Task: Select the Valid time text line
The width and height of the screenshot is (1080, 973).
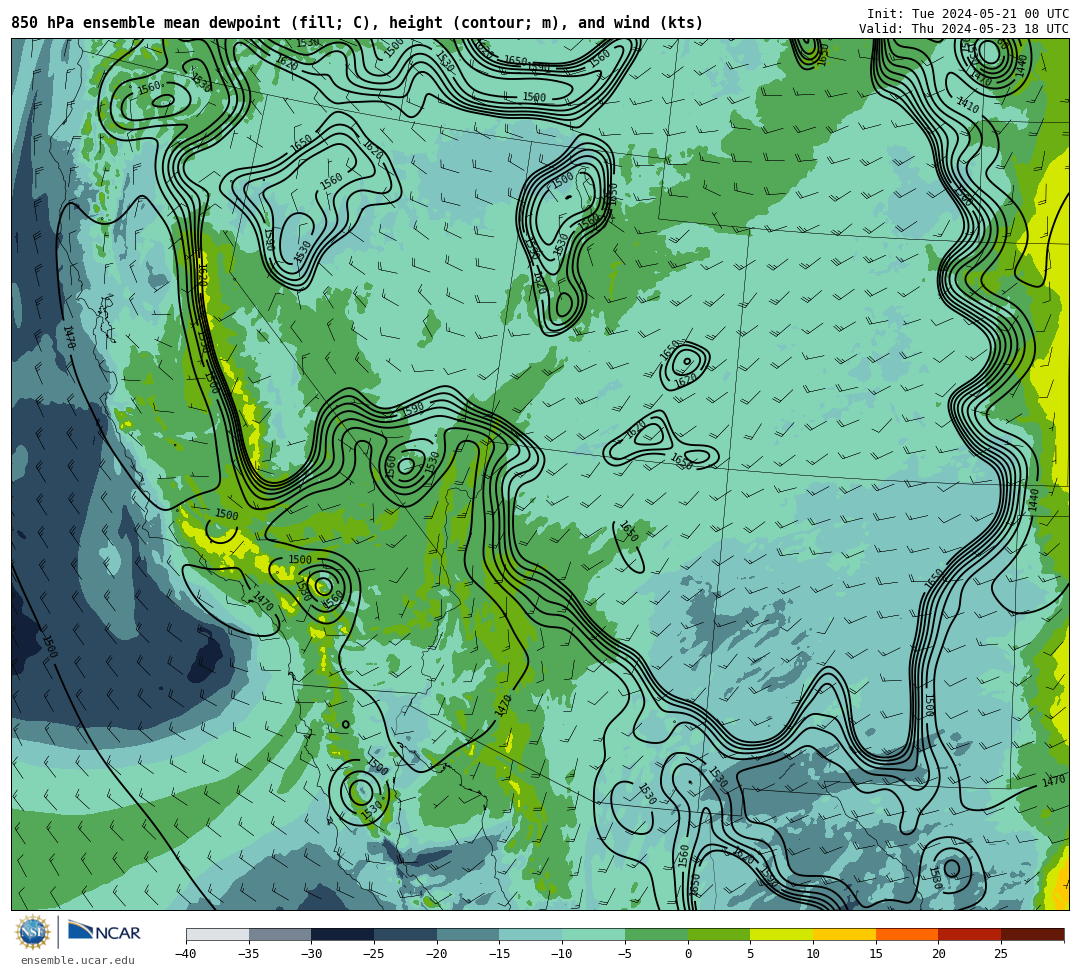Action: click(x=964, y=29)
